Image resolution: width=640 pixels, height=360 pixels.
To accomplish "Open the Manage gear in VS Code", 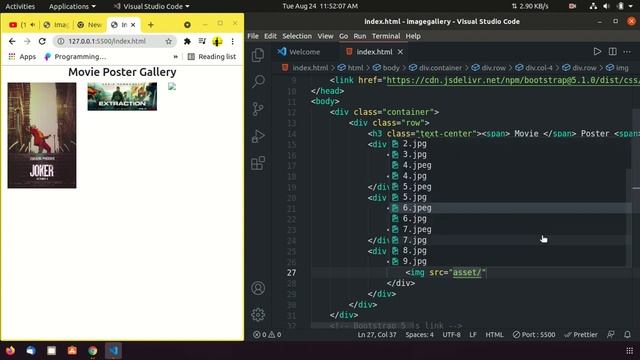I will pyautogui.click(x=258, y=315).
